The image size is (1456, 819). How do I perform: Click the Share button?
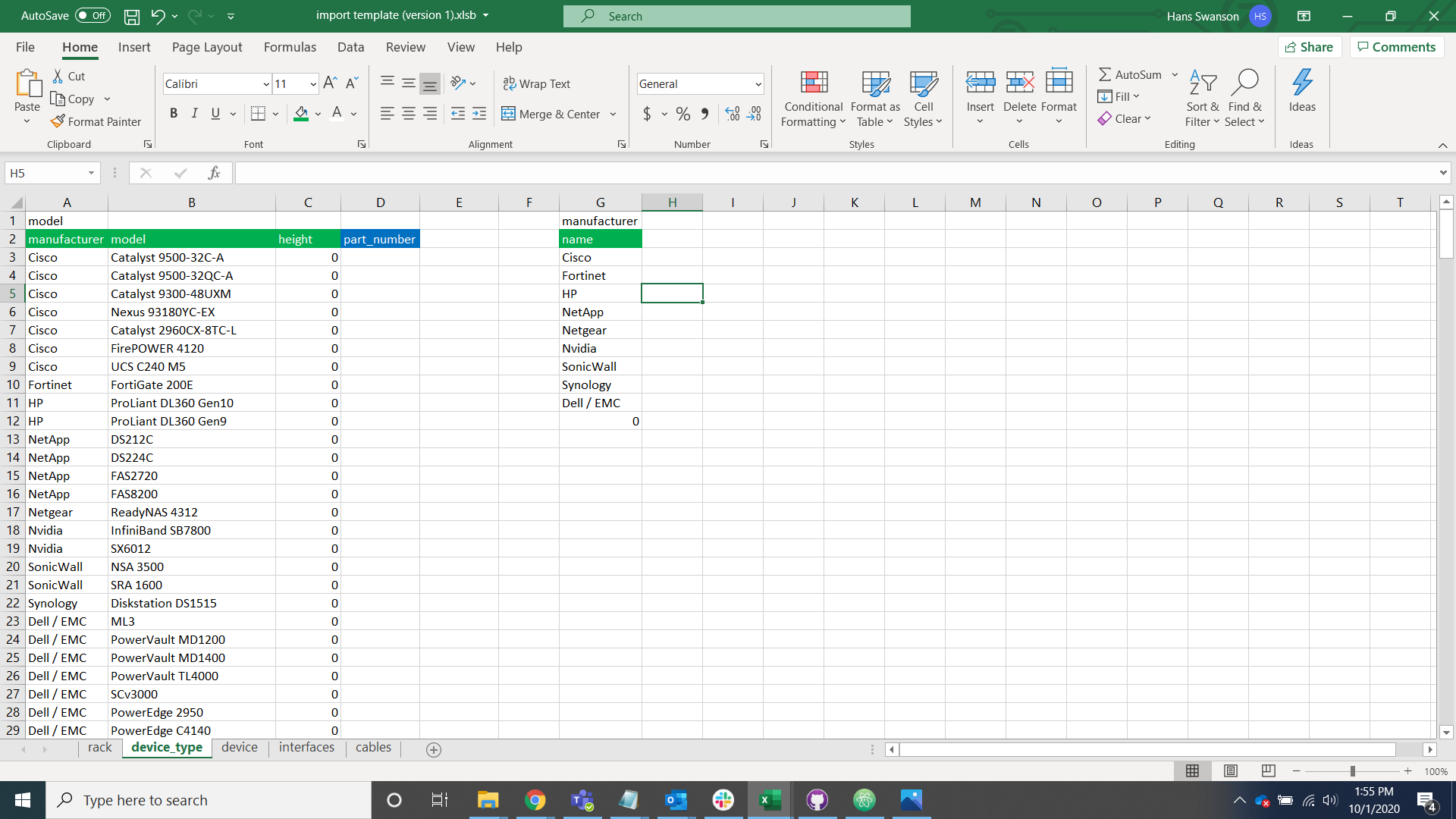pyautogui.click(x=1310, y=47)
